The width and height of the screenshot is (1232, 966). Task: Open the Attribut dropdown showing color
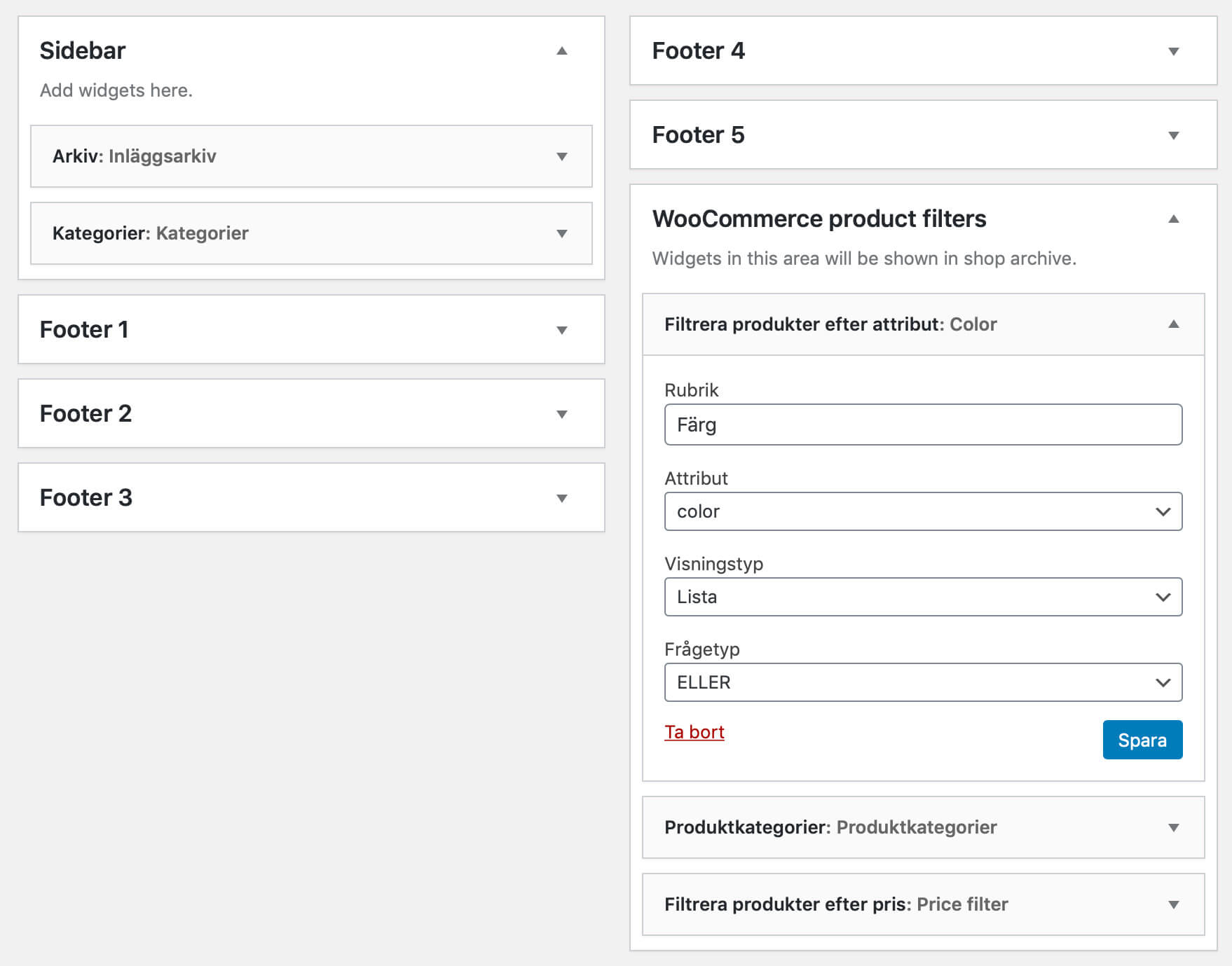923,511
